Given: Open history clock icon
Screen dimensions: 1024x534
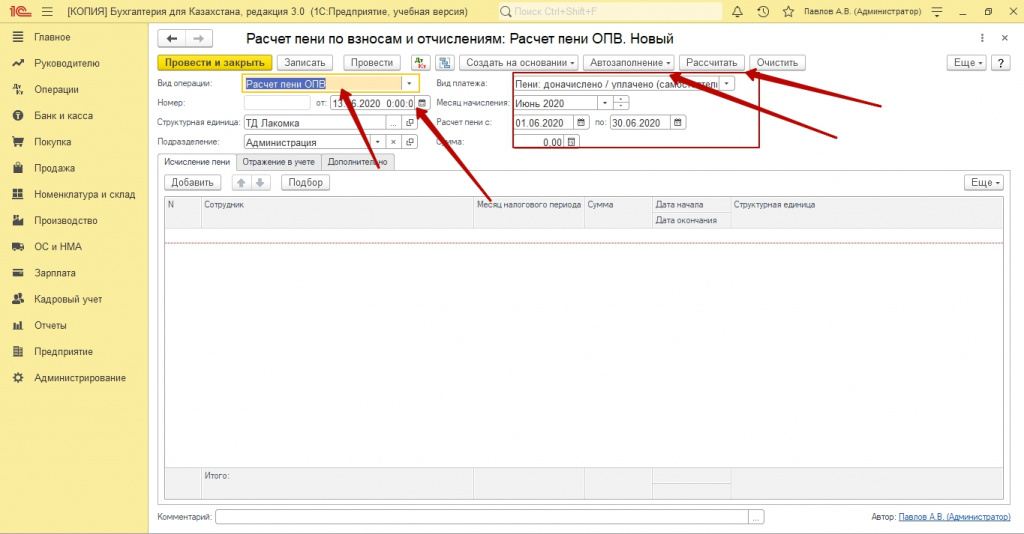Looking at the screenshot, I should click(763, 12).
